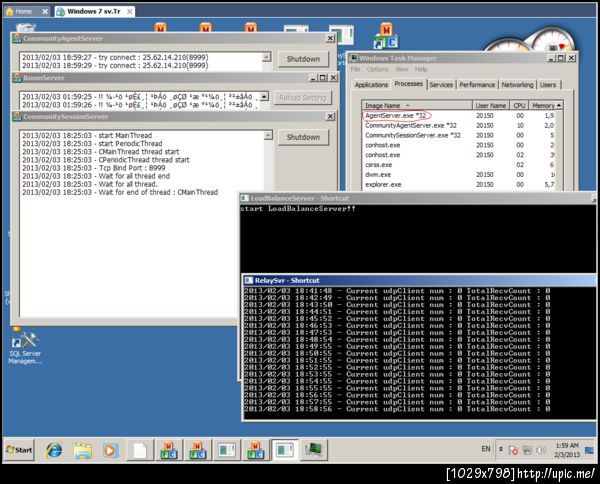Click the EN language indicator
The width and height of the screenshot is (600, 484).
tap(486, 449)
